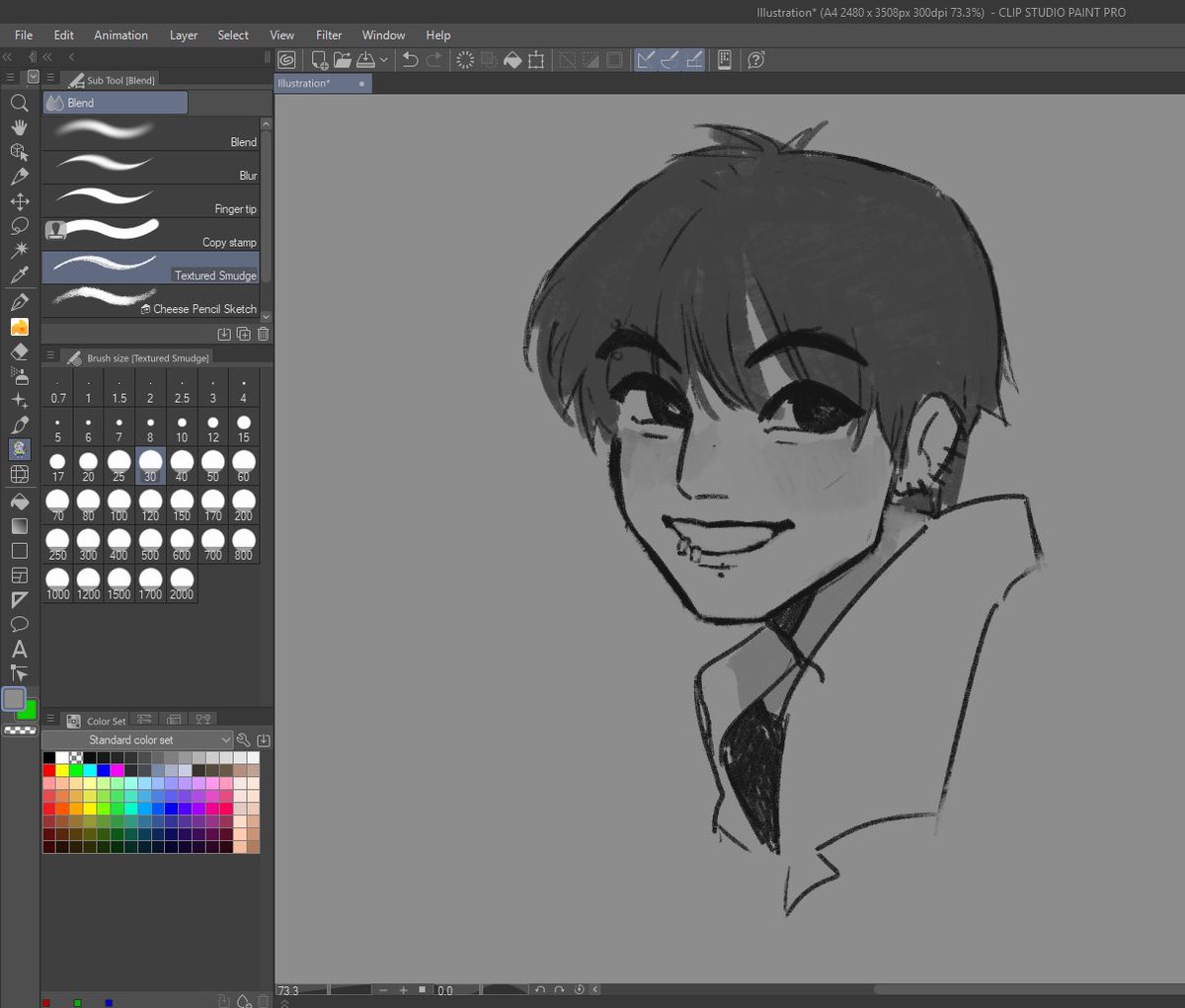1185x1008 pixels.
Task: Open the Edit menu
Action: coord(64,35)
